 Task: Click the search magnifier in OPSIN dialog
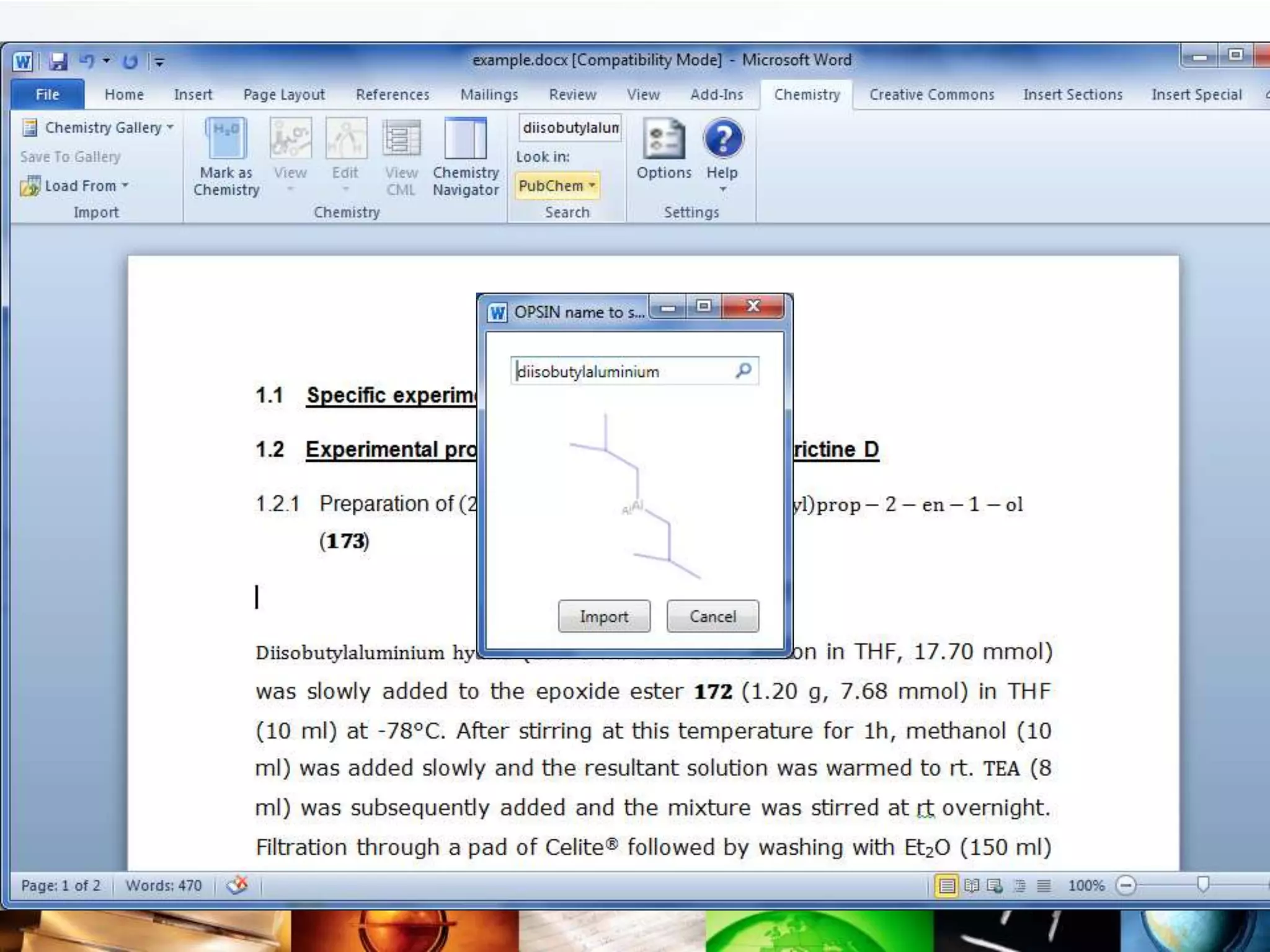point(743,371)
